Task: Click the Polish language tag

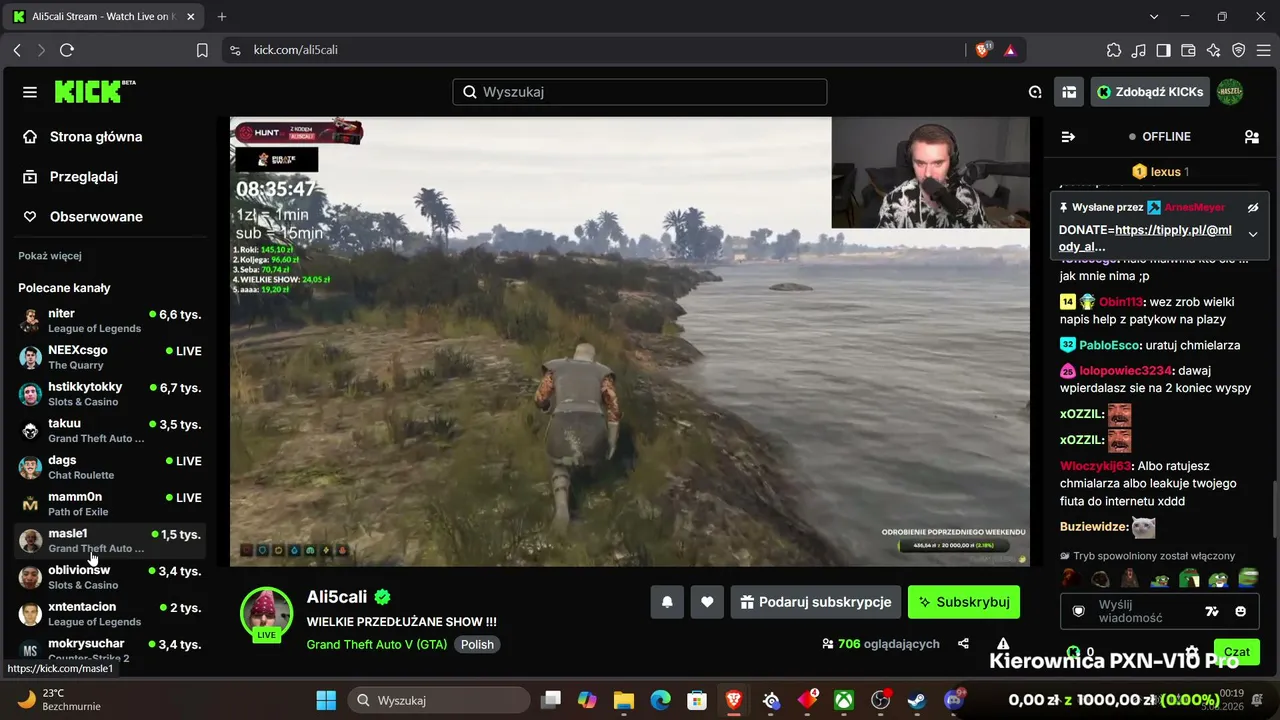Action: pos(477,644)
